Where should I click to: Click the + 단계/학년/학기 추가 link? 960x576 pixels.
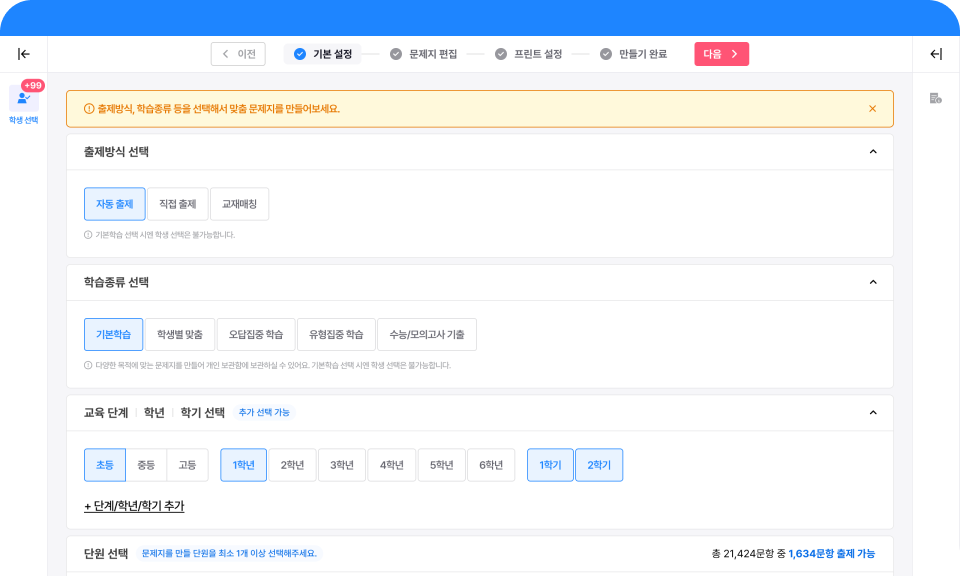(x=134, y=507)
